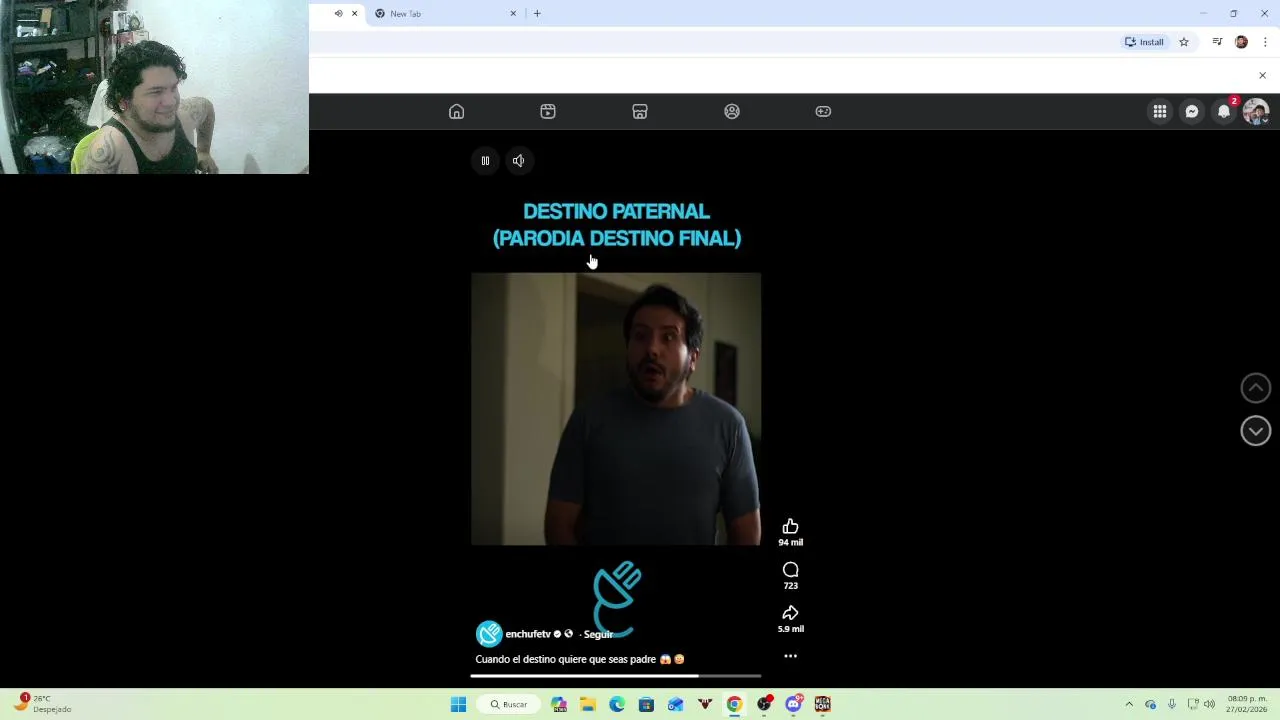Open the Reels video tab icon
This screenshot has height=720, width=1280.
(548, 111)
